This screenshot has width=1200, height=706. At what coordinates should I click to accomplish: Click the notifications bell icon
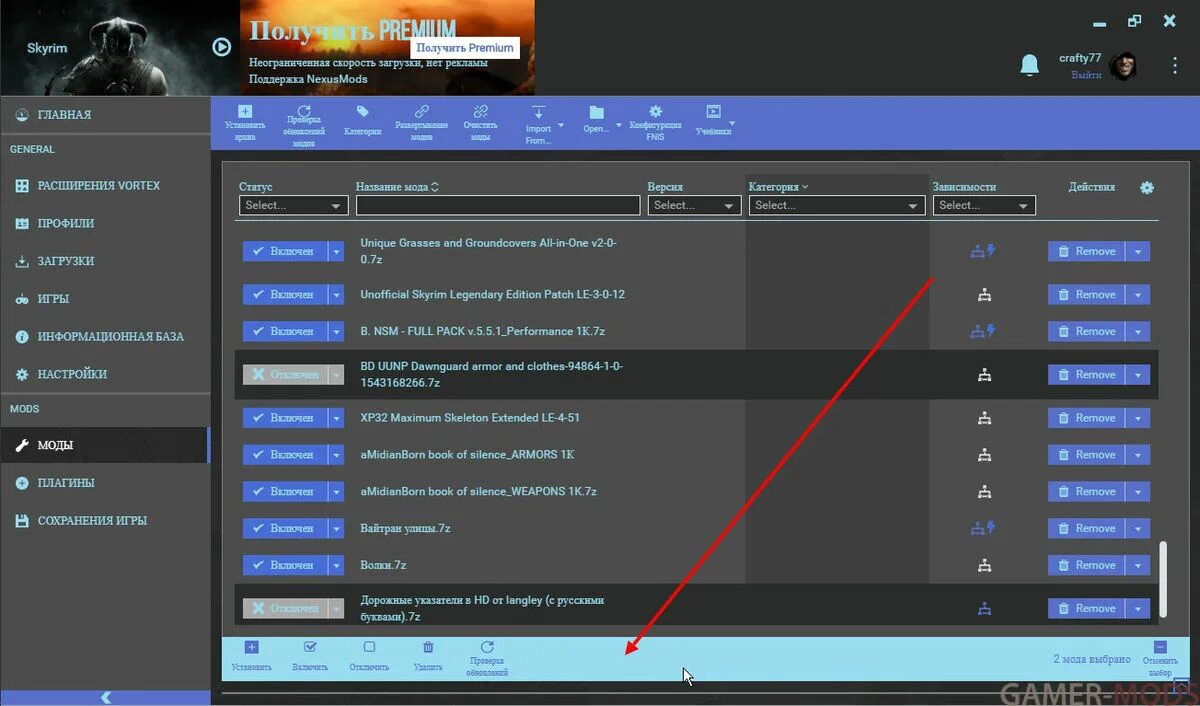1029,66
